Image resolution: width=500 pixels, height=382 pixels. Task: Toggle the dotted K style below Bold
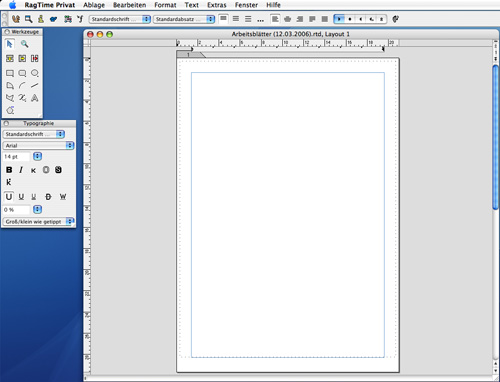[x=9, y=182]
